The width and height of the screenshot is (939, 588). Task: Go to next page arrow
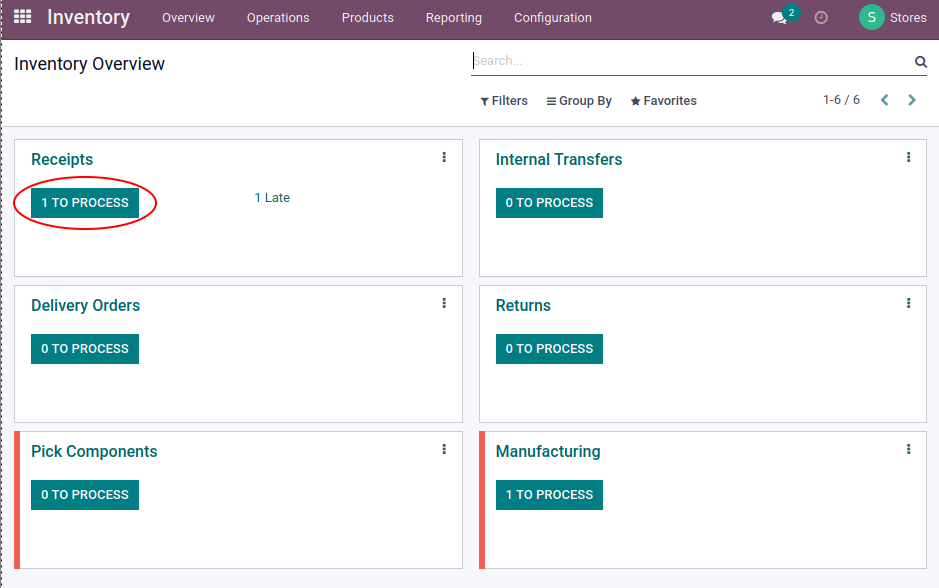[911, 100]
